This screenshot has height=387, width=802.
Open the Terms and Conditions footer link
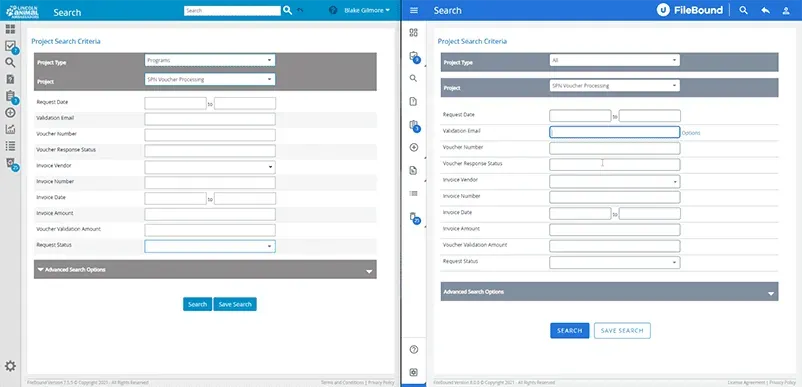342,382
